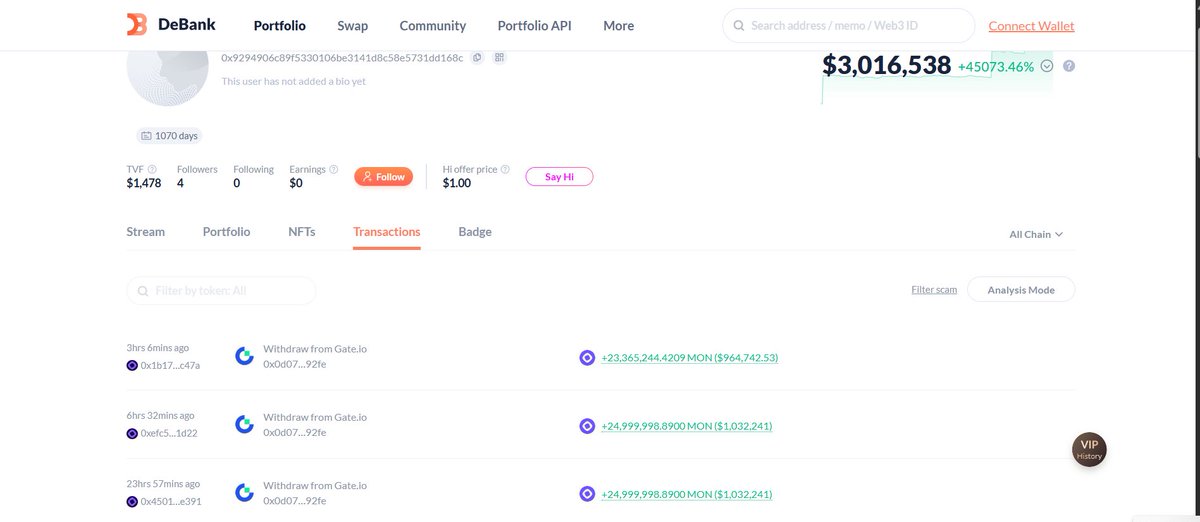
Task: Click the search address input field
Action: tap(848, 25)
